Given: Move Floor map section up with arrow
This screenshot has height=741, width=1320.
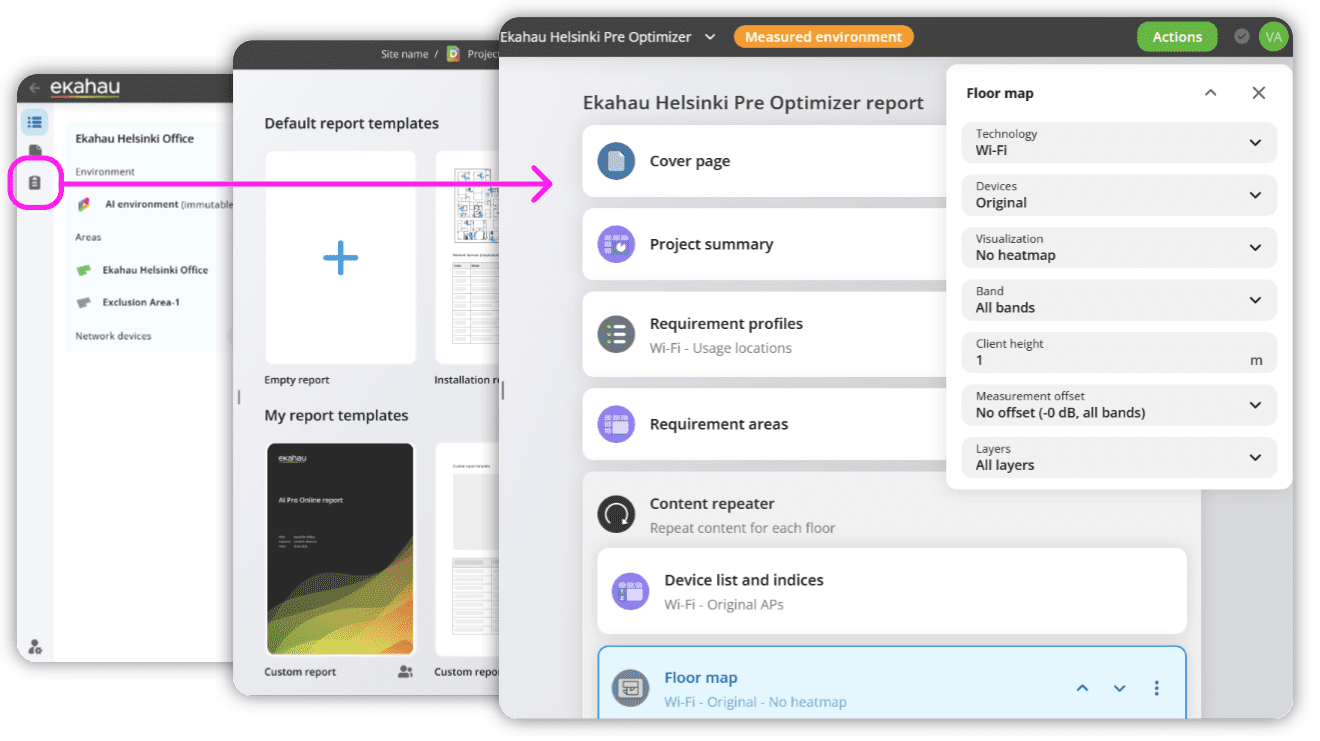Looking at the screenshot, I should point(1082,688).
